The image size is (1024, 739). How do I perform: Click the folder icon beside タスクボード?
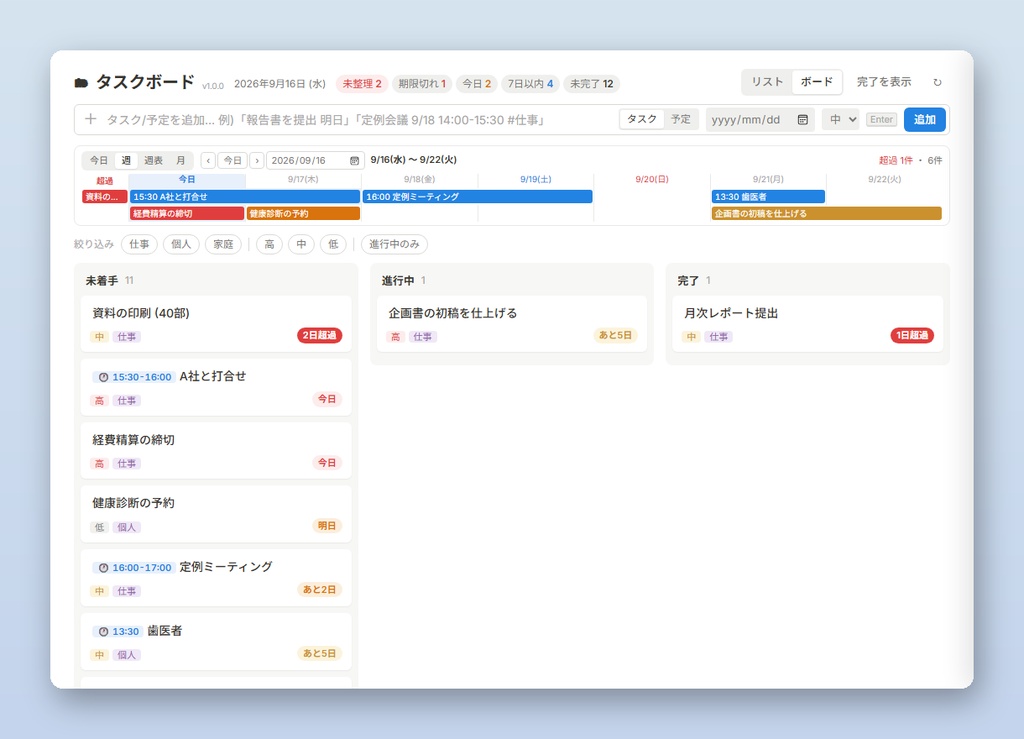tap(81, 83)
